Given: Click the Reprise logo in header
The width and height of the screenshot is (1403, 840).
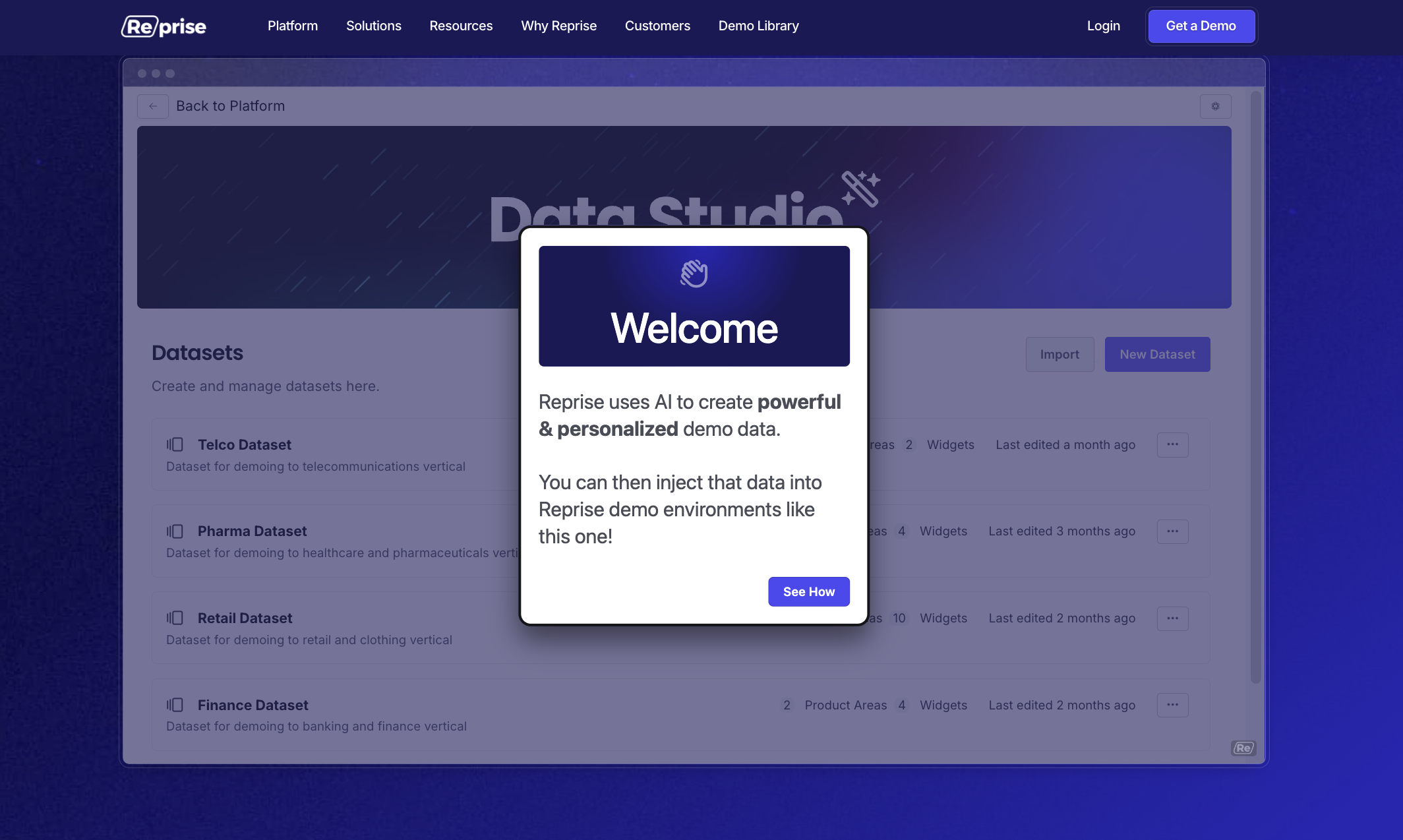Looking at the screenshot, I should pyautogui.click(x=164, y=26).
